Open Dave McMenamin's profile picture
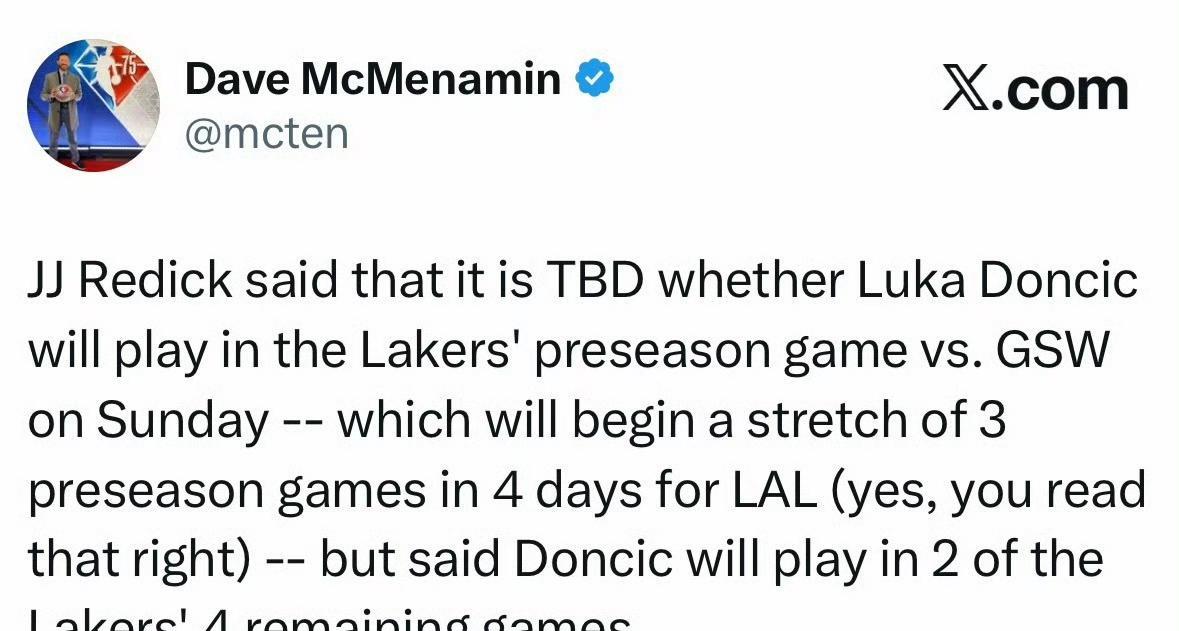Image resolution: width=1179 pixels, height=631 pixels. click(93, 105)
